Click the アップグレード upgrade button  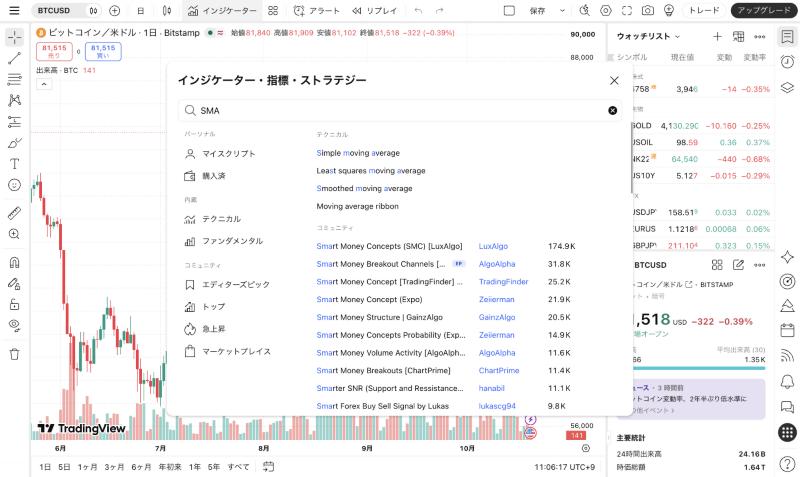[764, 10]
